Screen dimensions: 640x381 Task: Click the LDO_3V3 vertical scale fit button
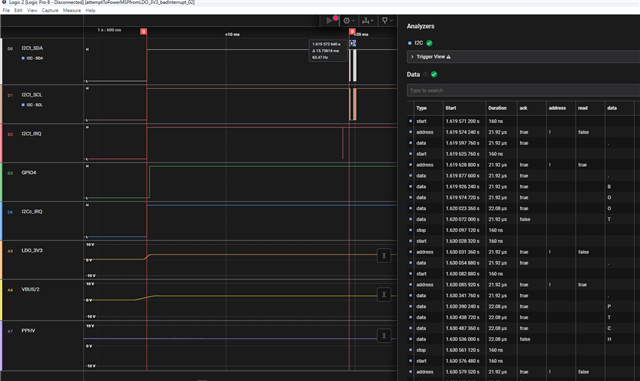tap(384, 256)
